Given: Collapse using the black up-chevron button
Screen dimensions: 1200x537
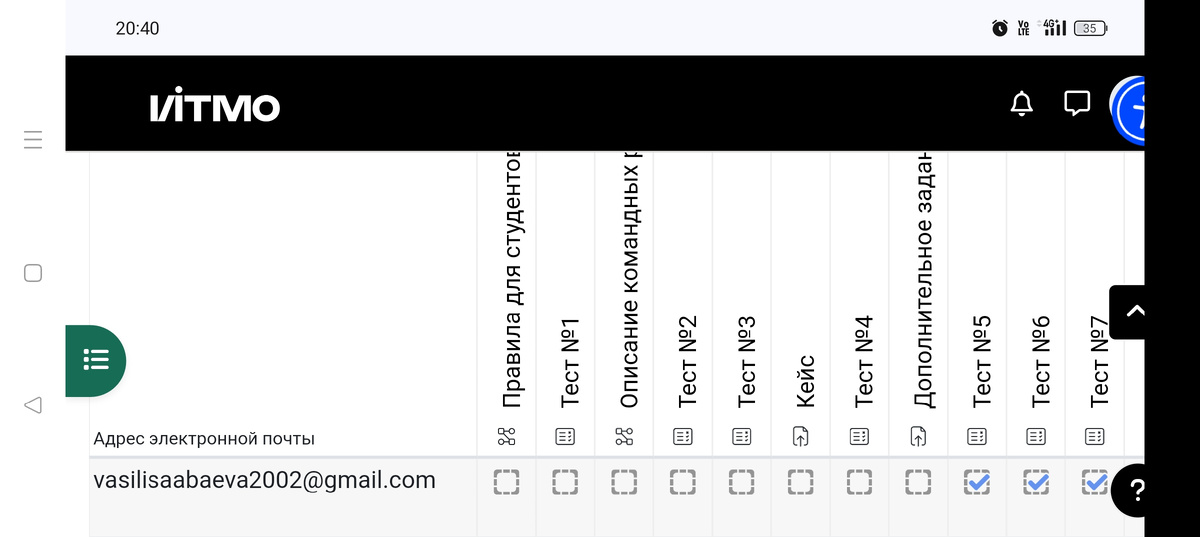Looking at the screenshot, I should click(1134, 312).
